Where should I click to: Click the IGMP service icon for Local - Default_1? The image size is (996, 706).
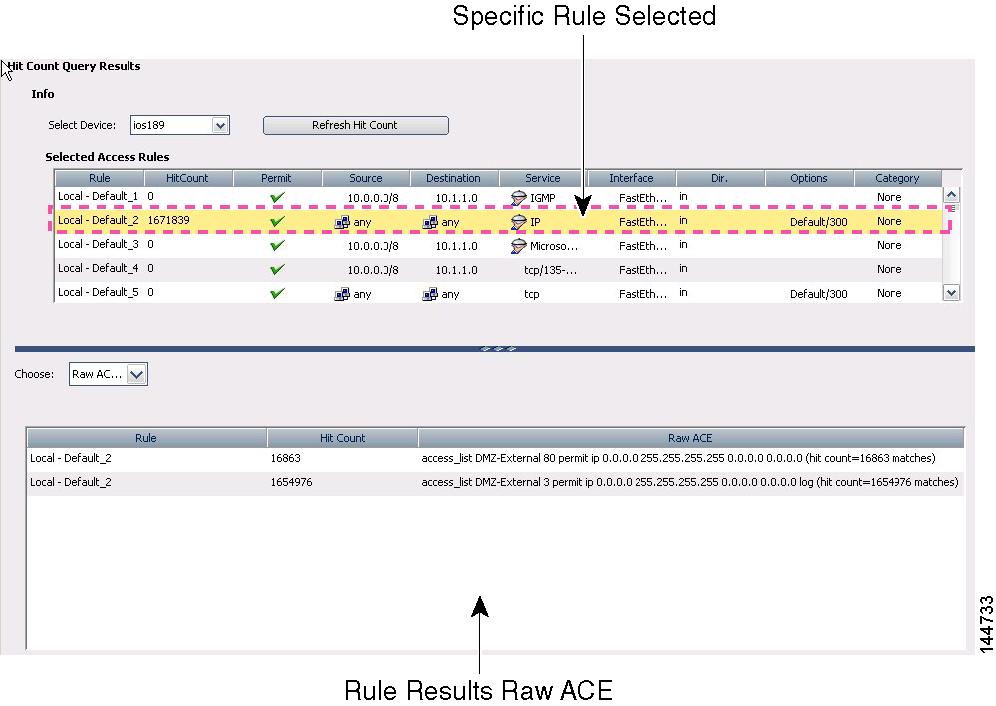click(519, 197)
